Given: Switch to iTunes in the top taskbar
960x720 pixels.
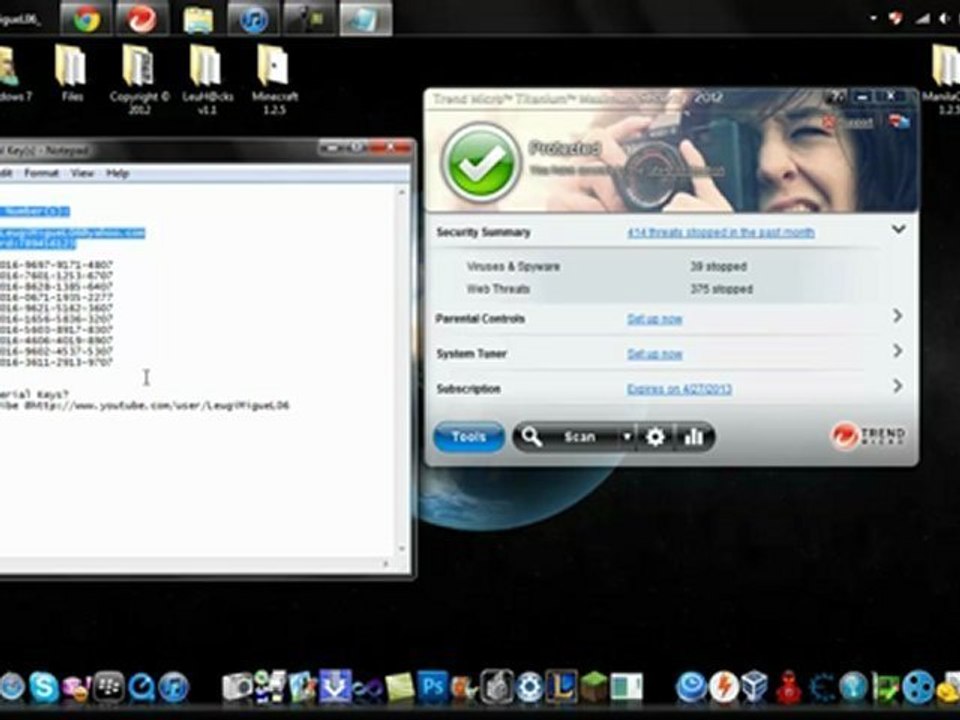Looking at the screenshot, I should [253, 18].
